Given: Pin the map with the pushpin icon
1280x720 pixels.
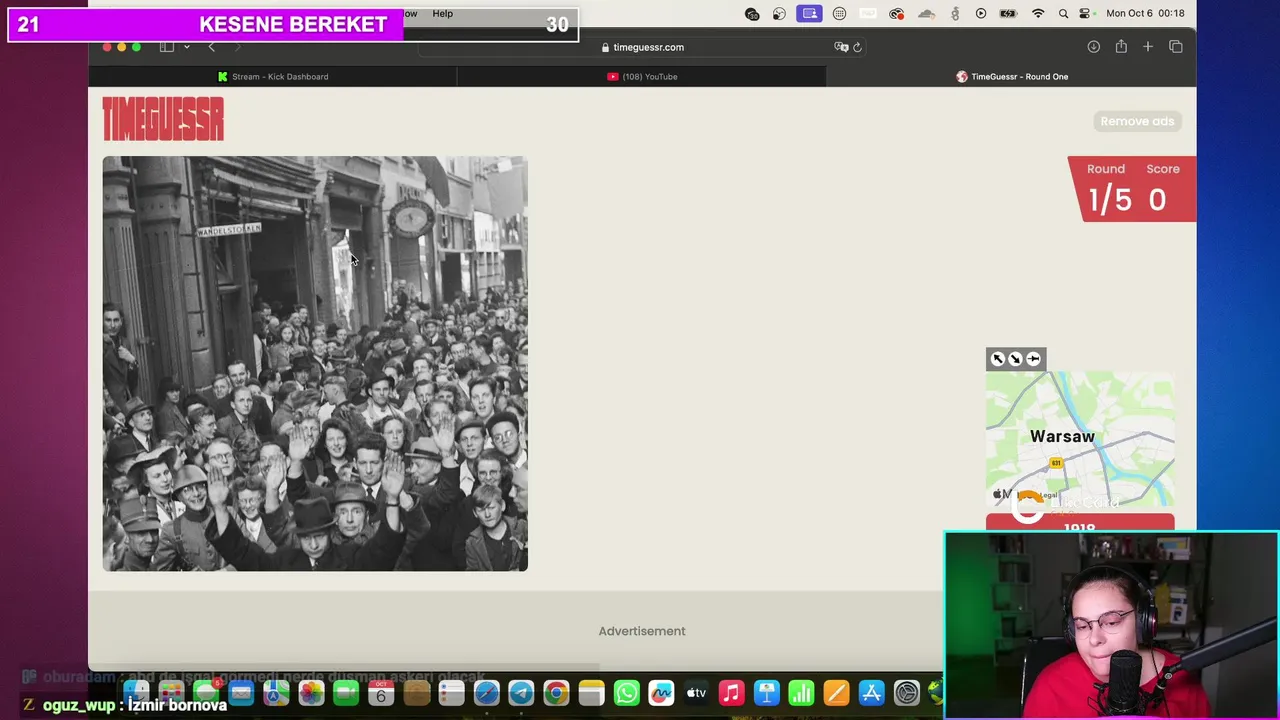Looking at the screenshot, I should [x=1034, y=359].
